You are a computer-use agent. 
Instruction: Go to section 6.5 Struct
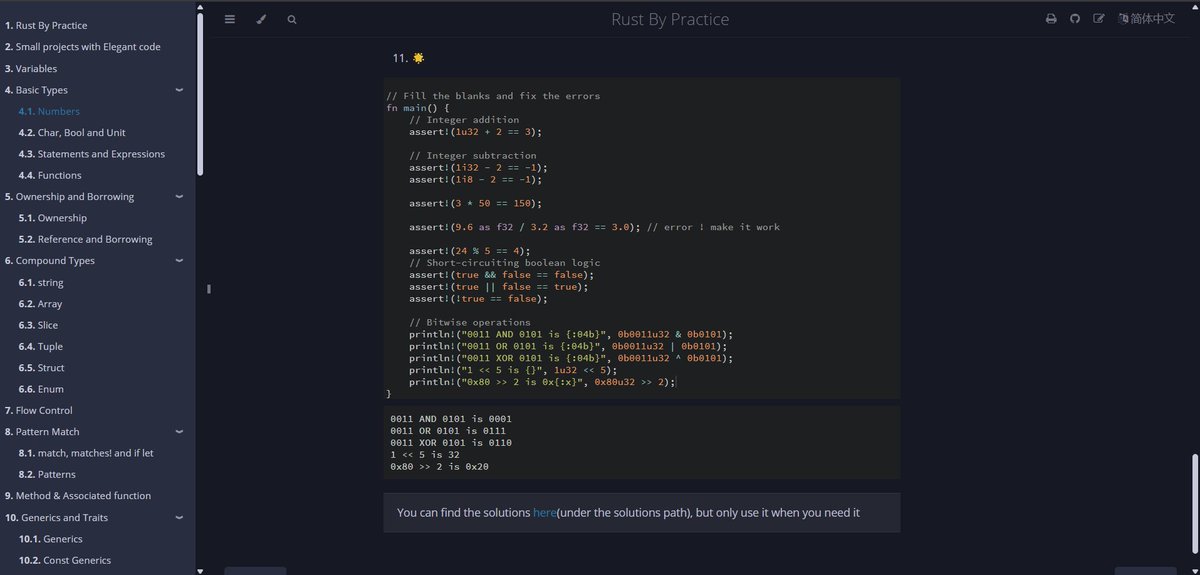pos(41,368)
